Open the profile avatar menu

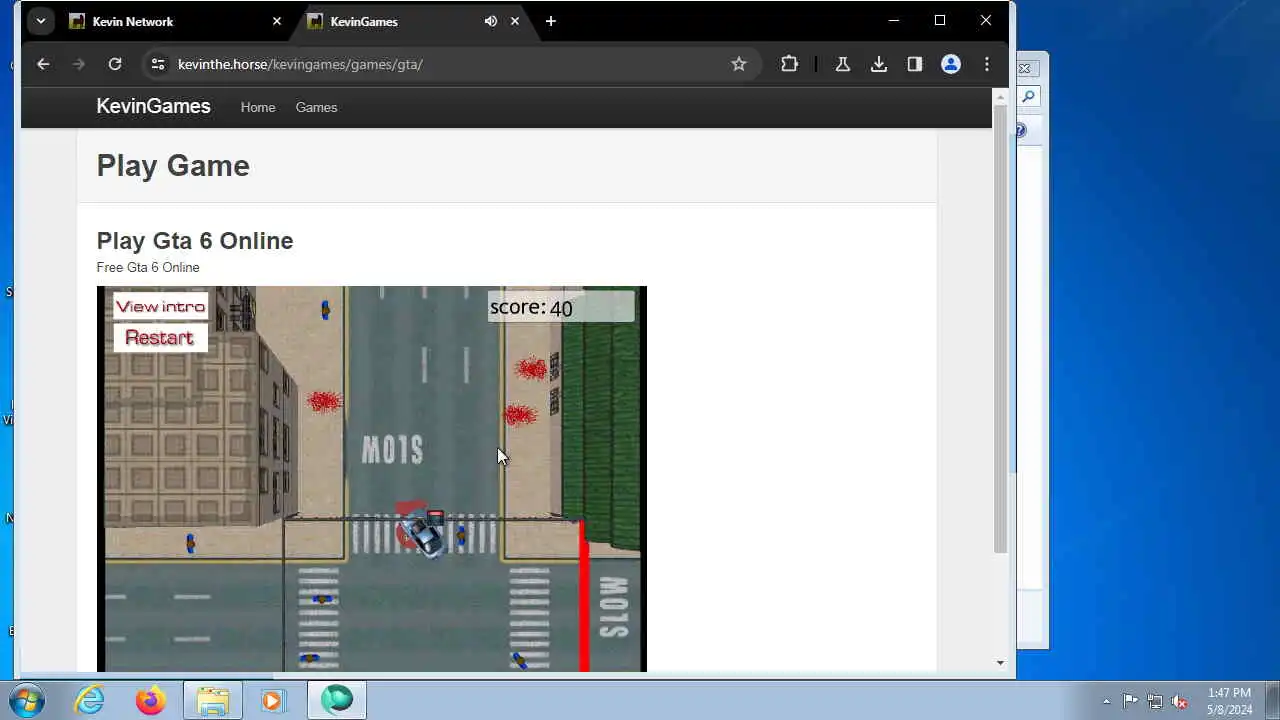point(951,64)
